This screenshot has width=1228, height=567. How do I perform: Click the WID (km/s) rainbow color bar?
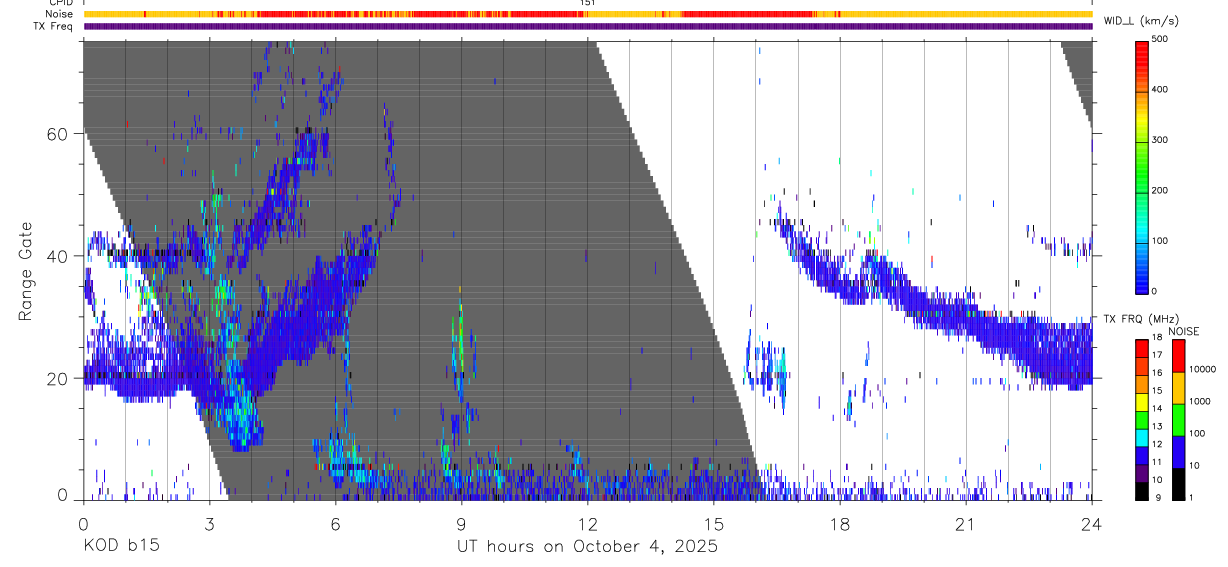click(x=1143, y=168)
